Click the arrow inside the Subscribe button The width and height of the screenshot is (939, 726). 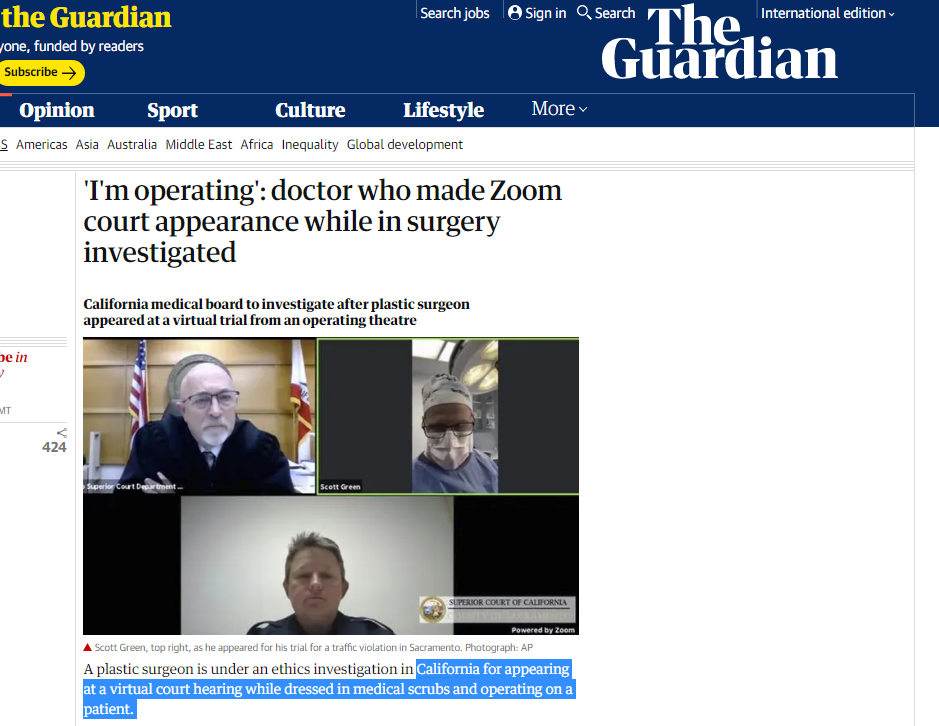[69, 72]
